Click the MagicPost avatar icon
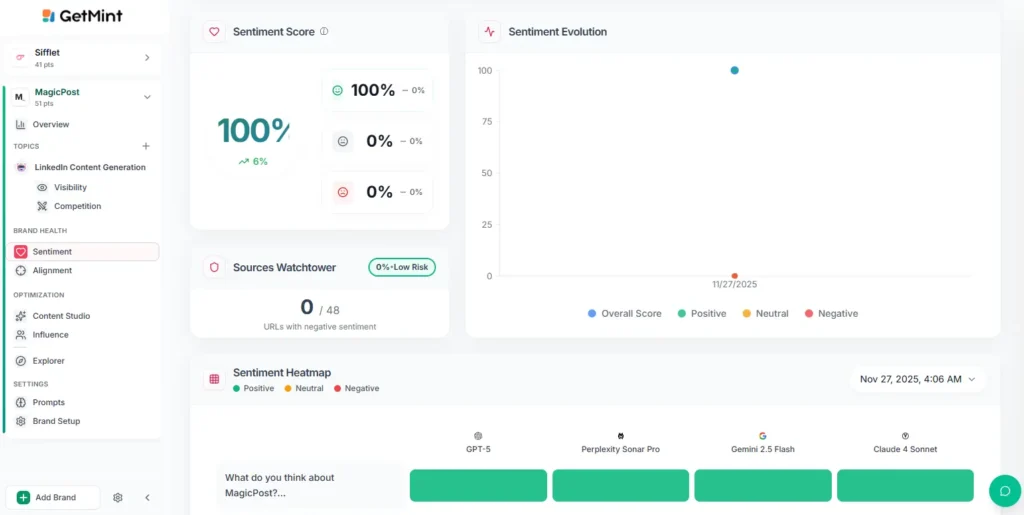The width and height of the screenshot is (1024, 515). tap(20, 97)
